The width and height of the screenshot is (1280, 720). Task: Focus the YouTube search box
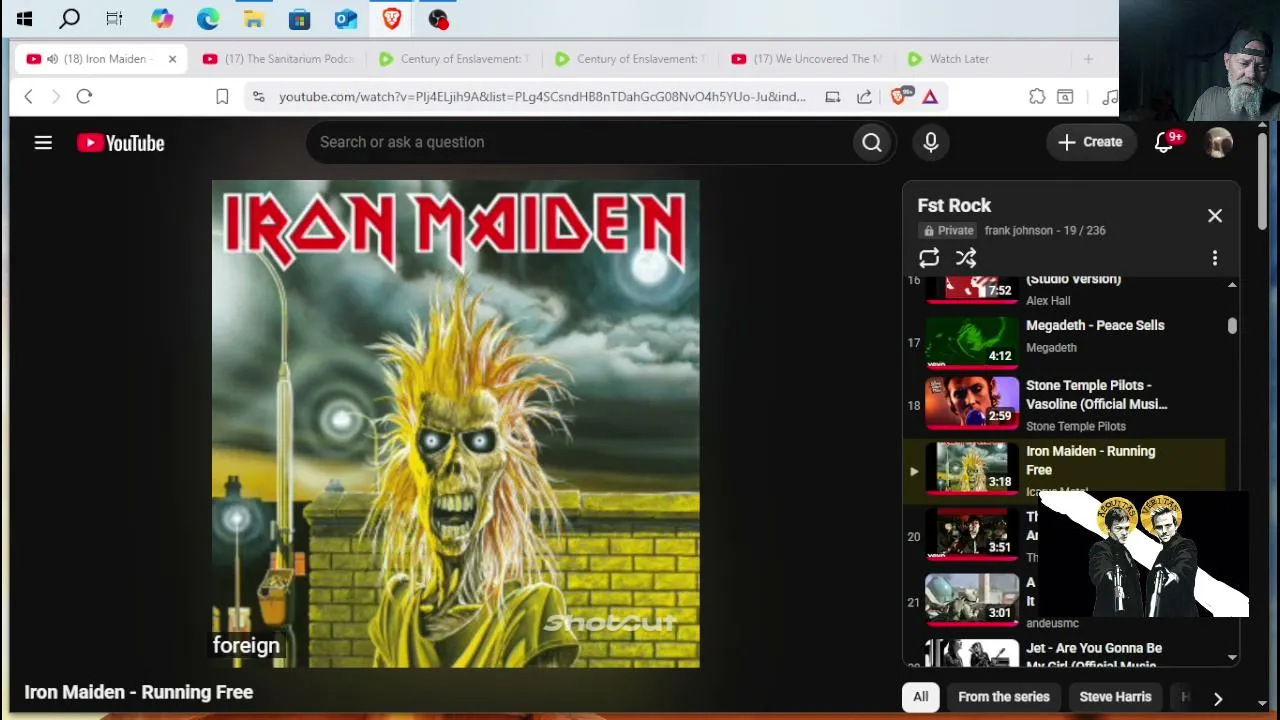click(x=580, y=142)
